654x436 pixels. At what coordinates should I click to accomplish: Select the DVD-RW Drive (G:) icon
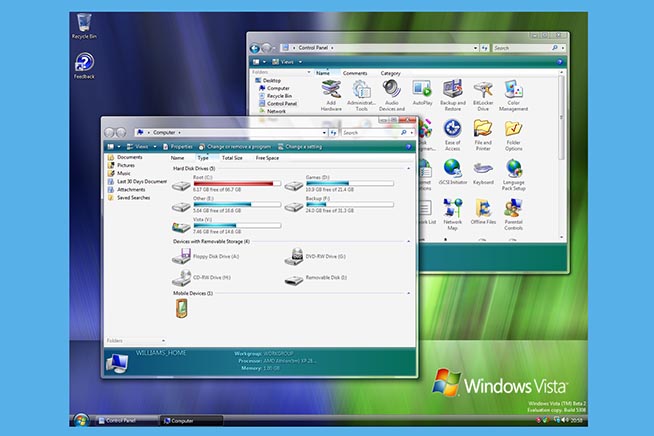click(x=294, y=256)
